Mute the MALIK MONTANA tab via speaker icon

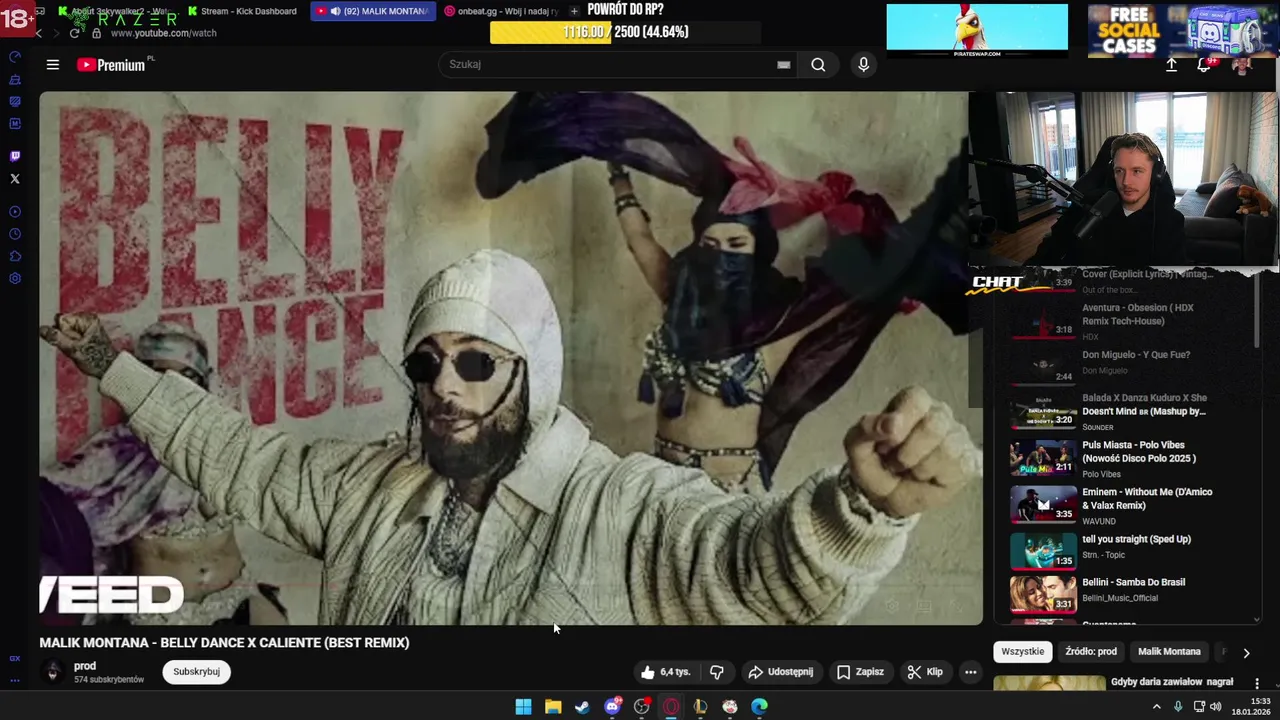tap(335, 11)
